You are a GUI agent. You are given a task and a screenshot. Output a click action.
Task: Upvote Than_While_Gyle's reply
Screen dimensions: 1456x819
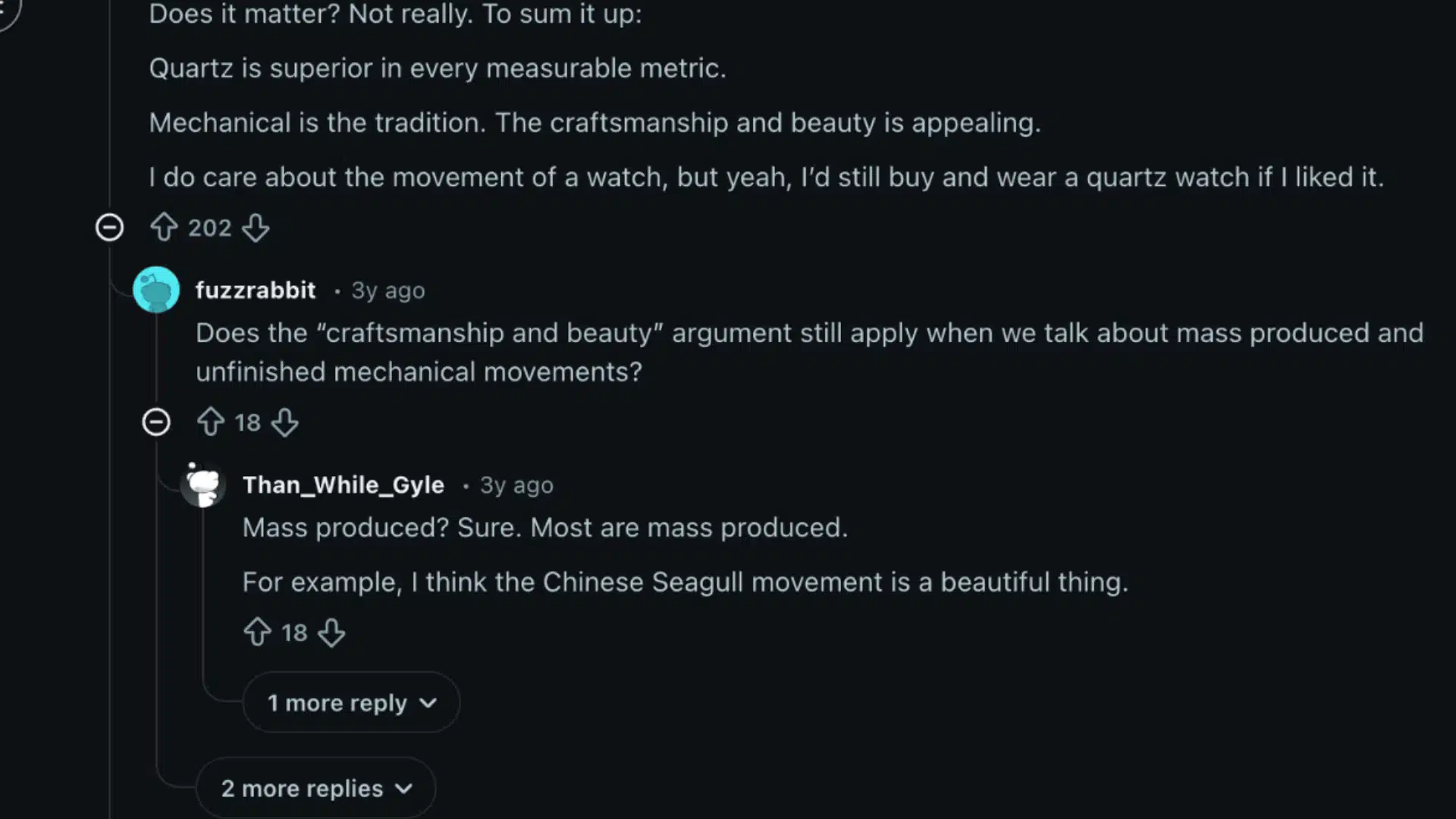[x=258, y=632]
